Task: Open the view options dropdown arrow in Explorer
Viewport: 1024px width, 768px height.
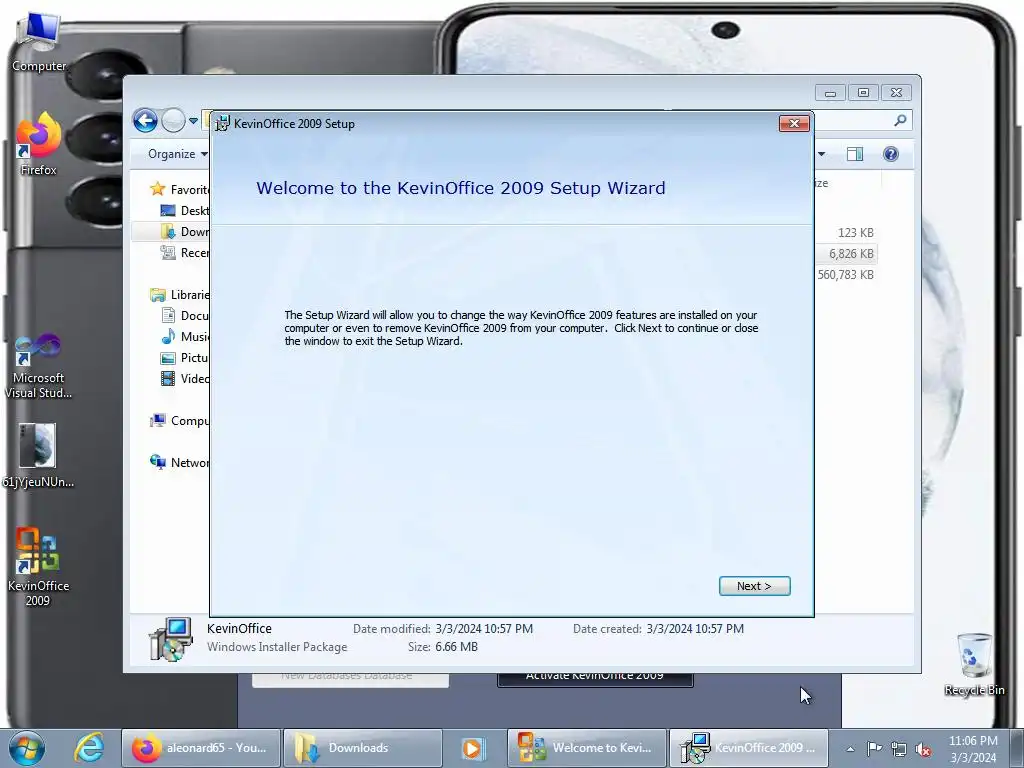Action: pos(822,154)
